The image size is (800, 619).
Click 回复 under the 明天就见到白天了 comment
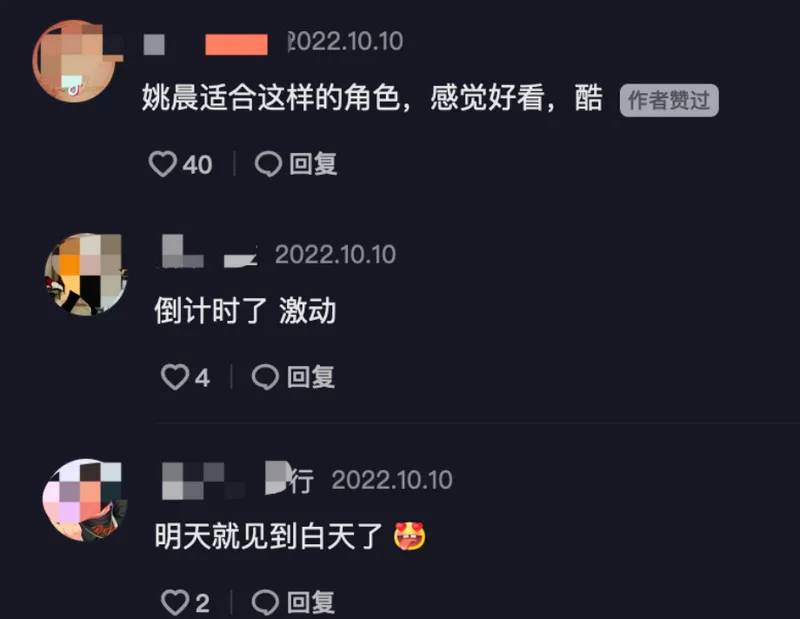coord(311,603)
